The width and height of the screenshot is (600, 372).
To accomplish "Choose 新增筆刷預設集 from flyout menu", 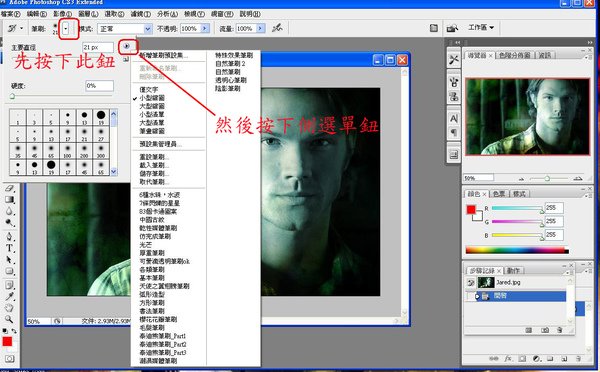I will pyautogui.click(x=163, y=55).
